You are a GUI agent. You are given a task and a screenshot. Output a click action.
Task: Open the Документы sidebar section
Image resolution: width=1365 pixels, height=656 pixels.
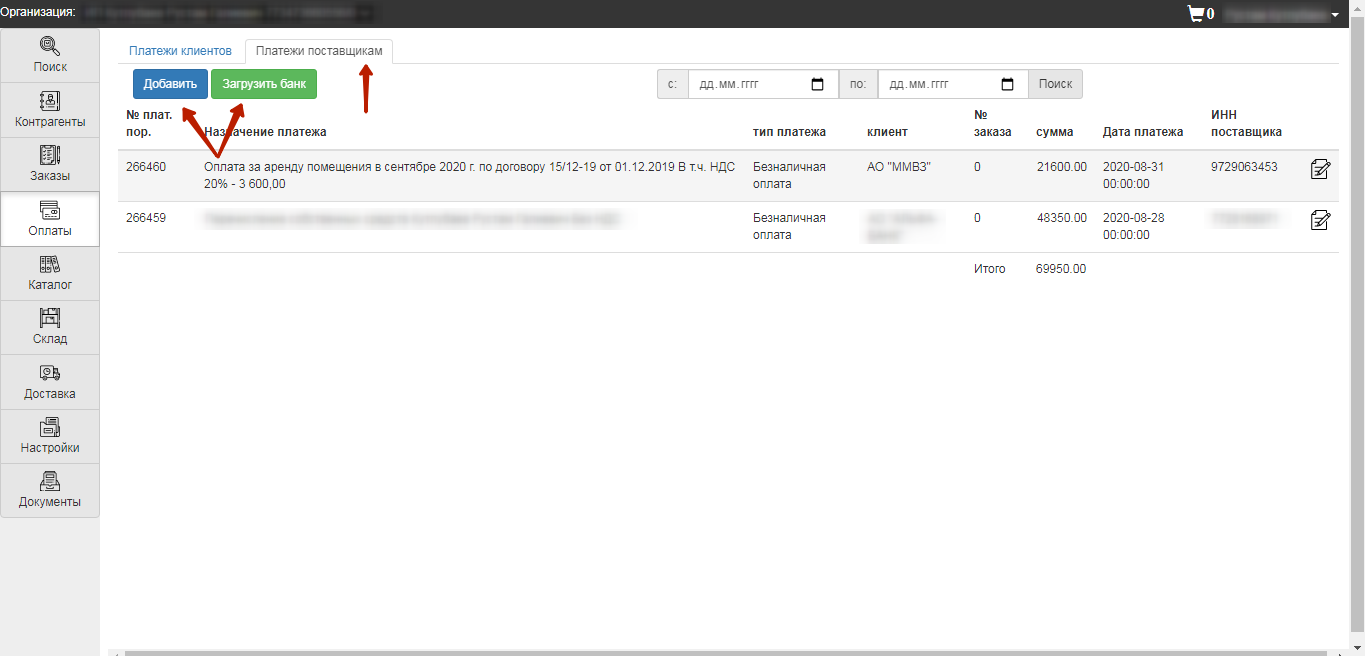50,491
